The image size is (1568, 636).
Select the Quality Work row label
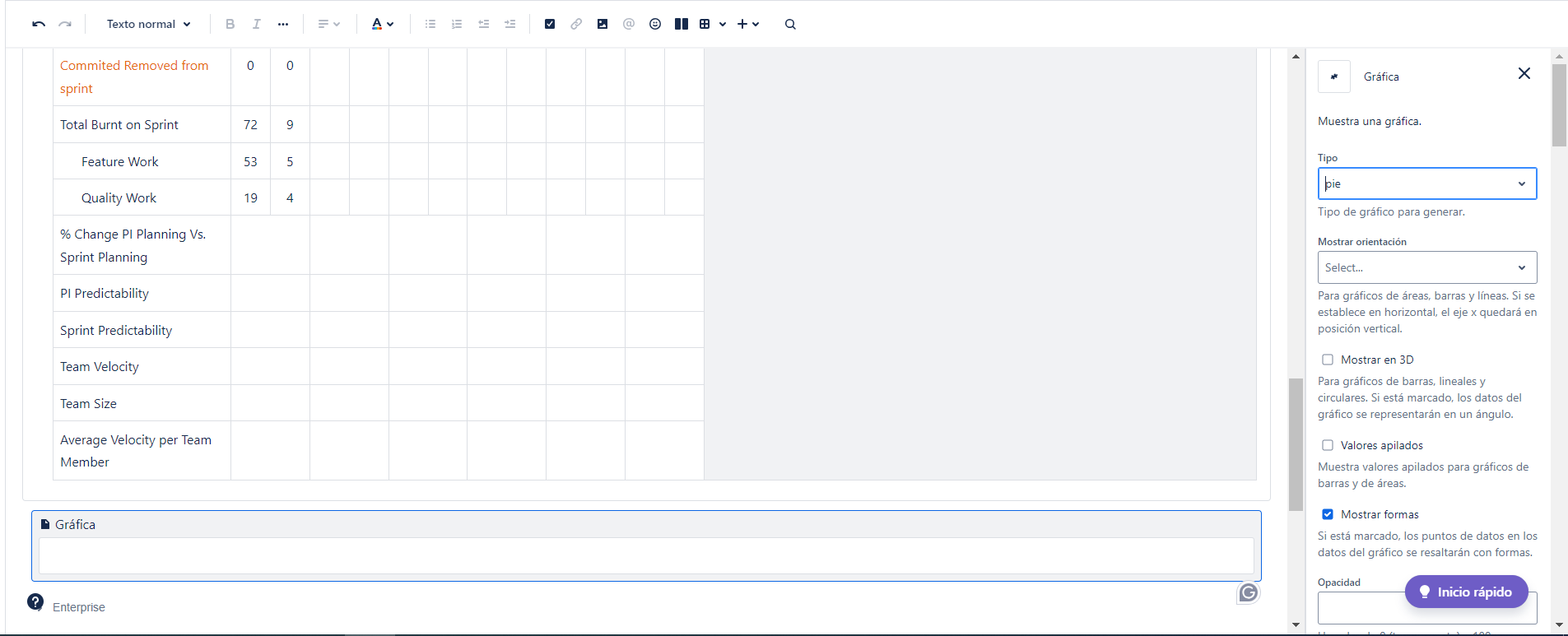119,198
